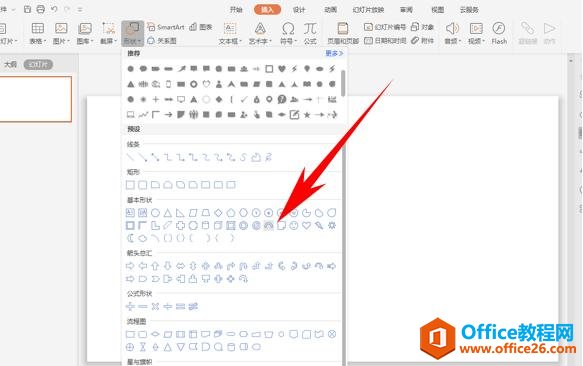
Task: Choose the plain rectangle in the rectangles group
Action: pos(130,185)
